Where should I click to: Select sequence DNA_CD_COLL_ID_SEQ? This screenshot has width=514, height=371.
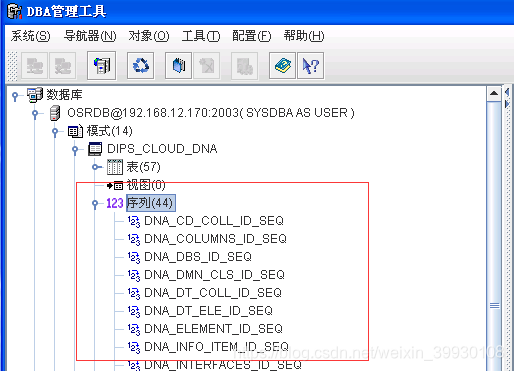click(214, 221)
